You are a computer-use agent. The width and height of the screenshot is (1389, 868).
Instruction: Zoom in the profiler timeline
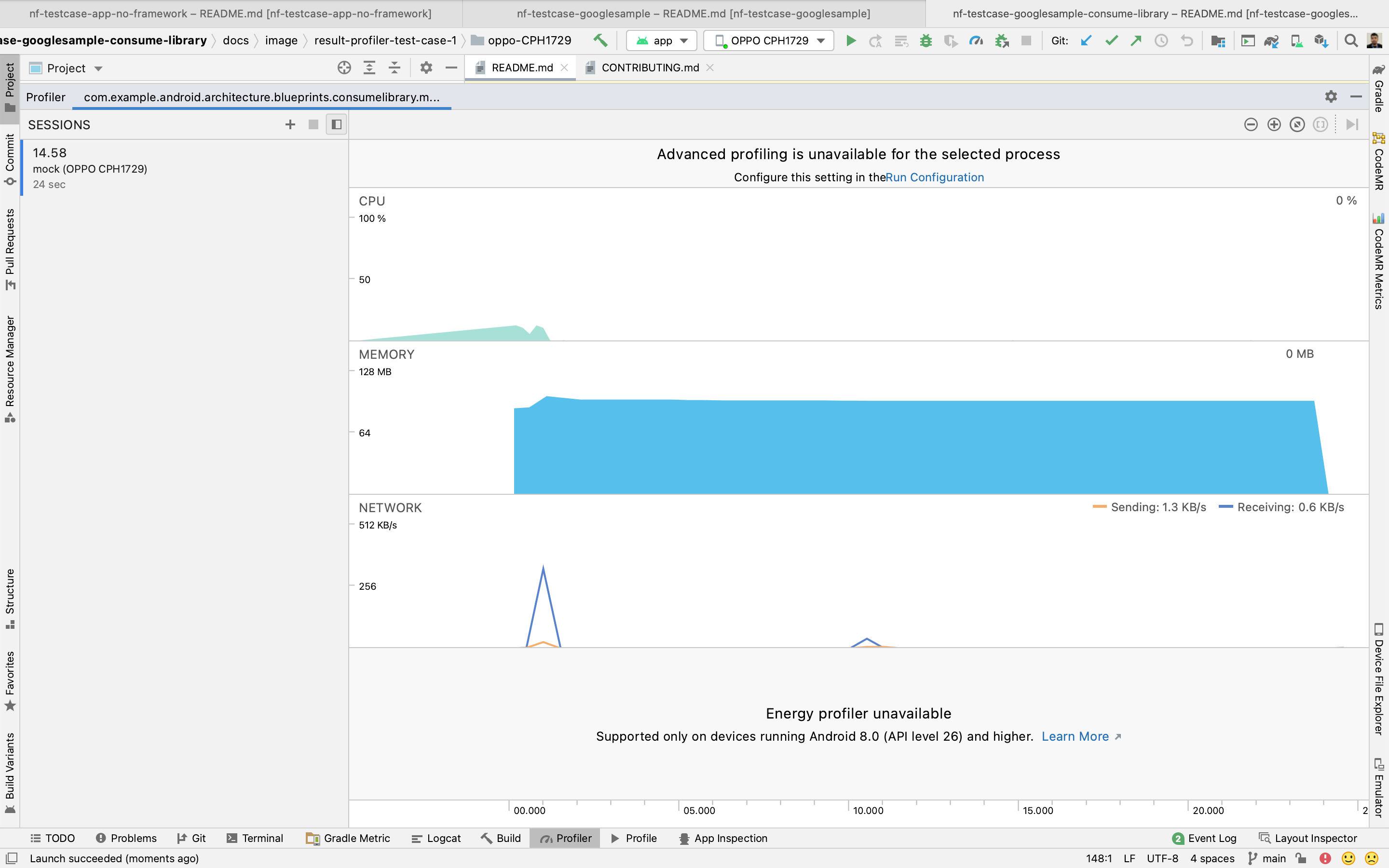(1274, 124)
